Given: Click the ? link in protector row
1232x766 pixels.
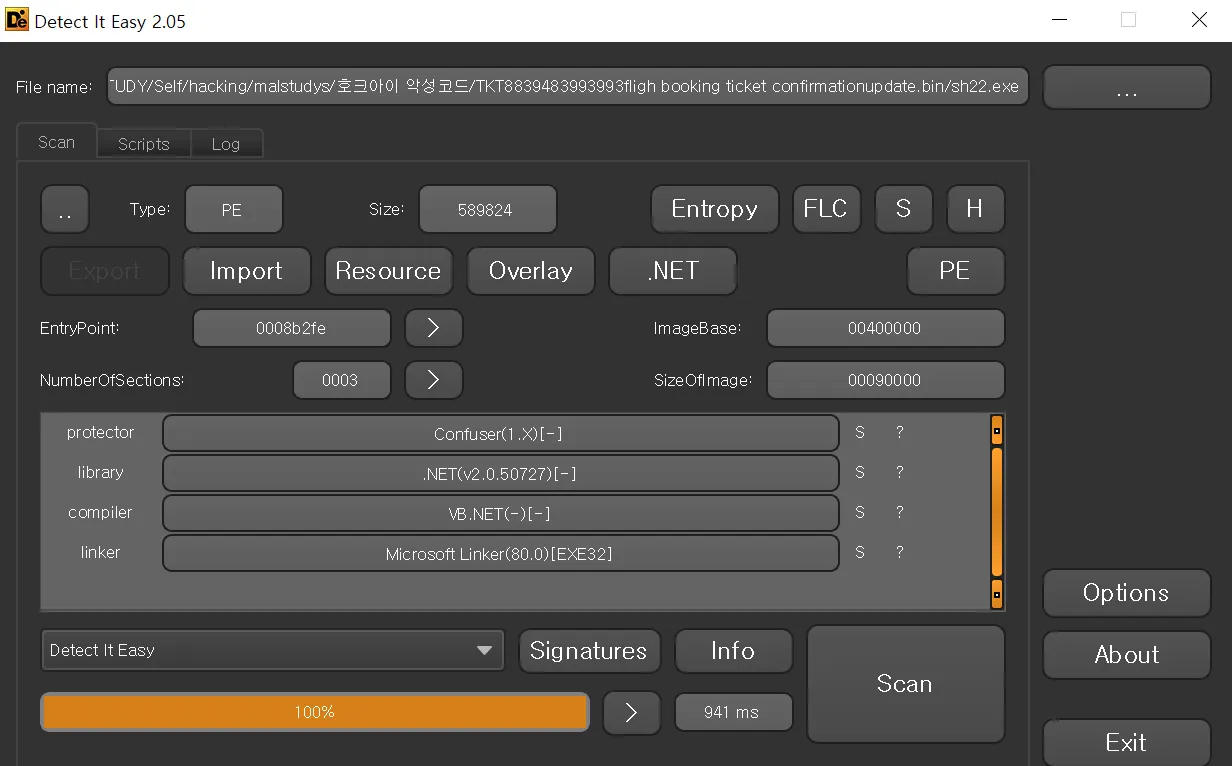Looking at the screenshot, I should (x=900, y=433).
